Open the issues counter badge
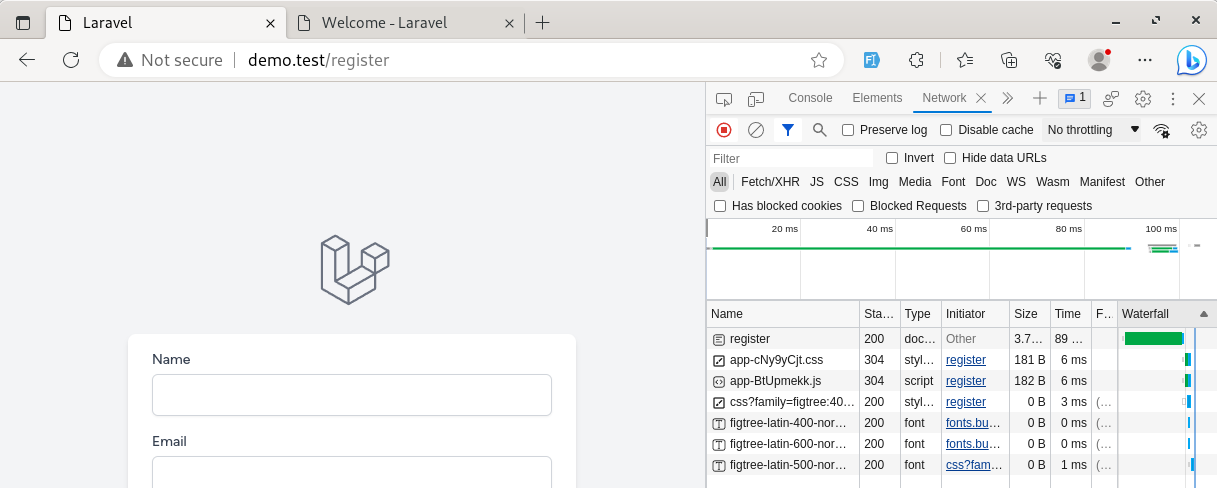 pyautogui.click(x=1075, y=98)
